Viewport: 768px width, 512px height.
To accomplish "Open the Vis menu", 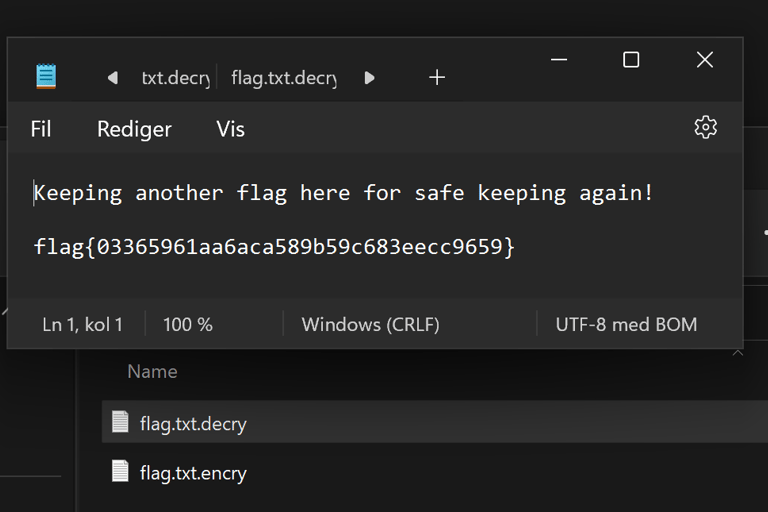I will (x=230, y=129).
